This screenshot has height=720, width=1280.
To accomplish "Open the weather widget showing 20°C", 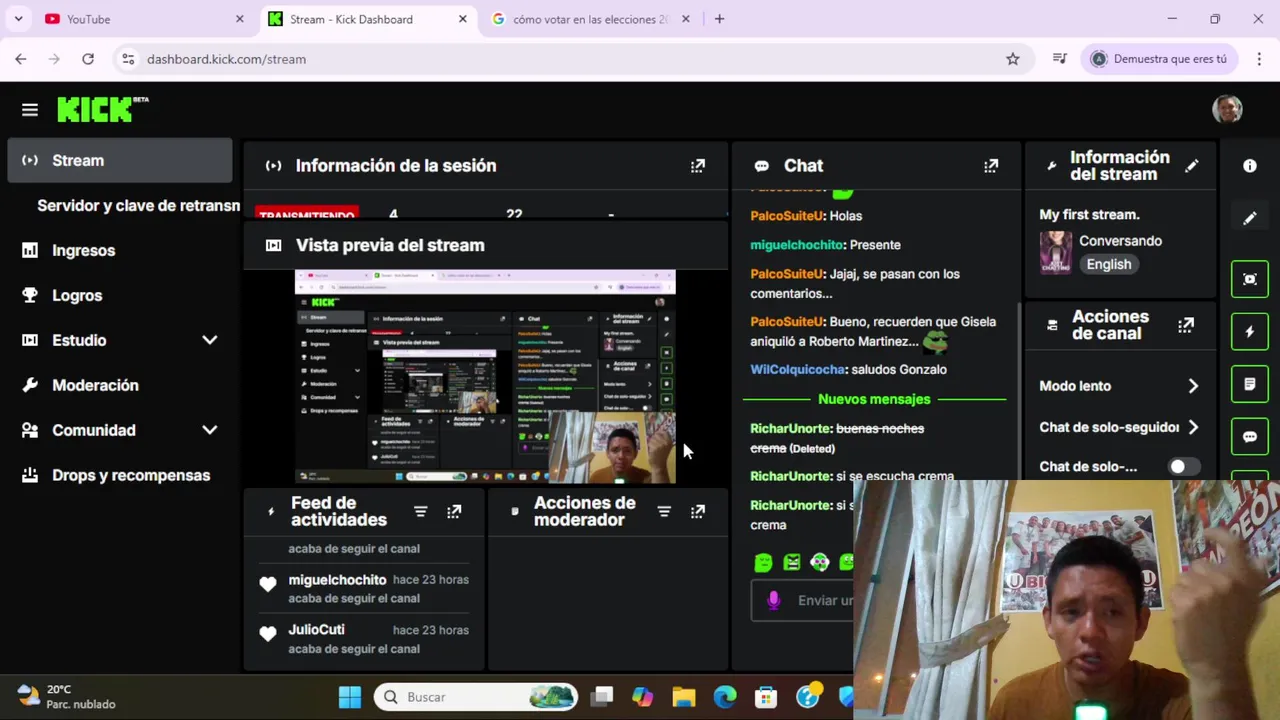I will click(x=68, y=697).
